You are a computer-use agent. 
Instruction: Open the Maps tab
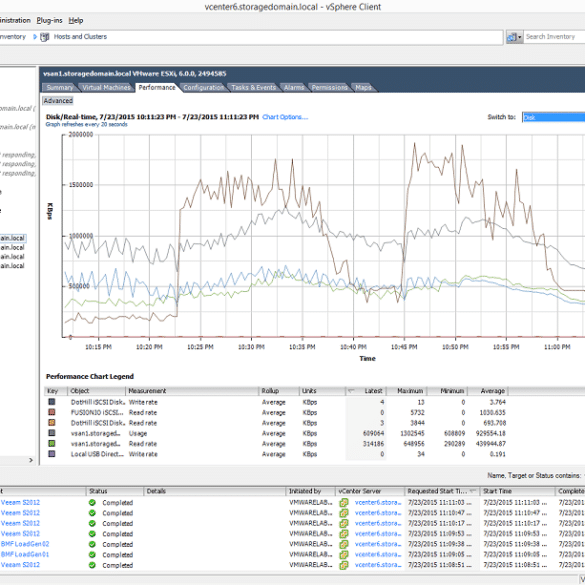point(363,88)
